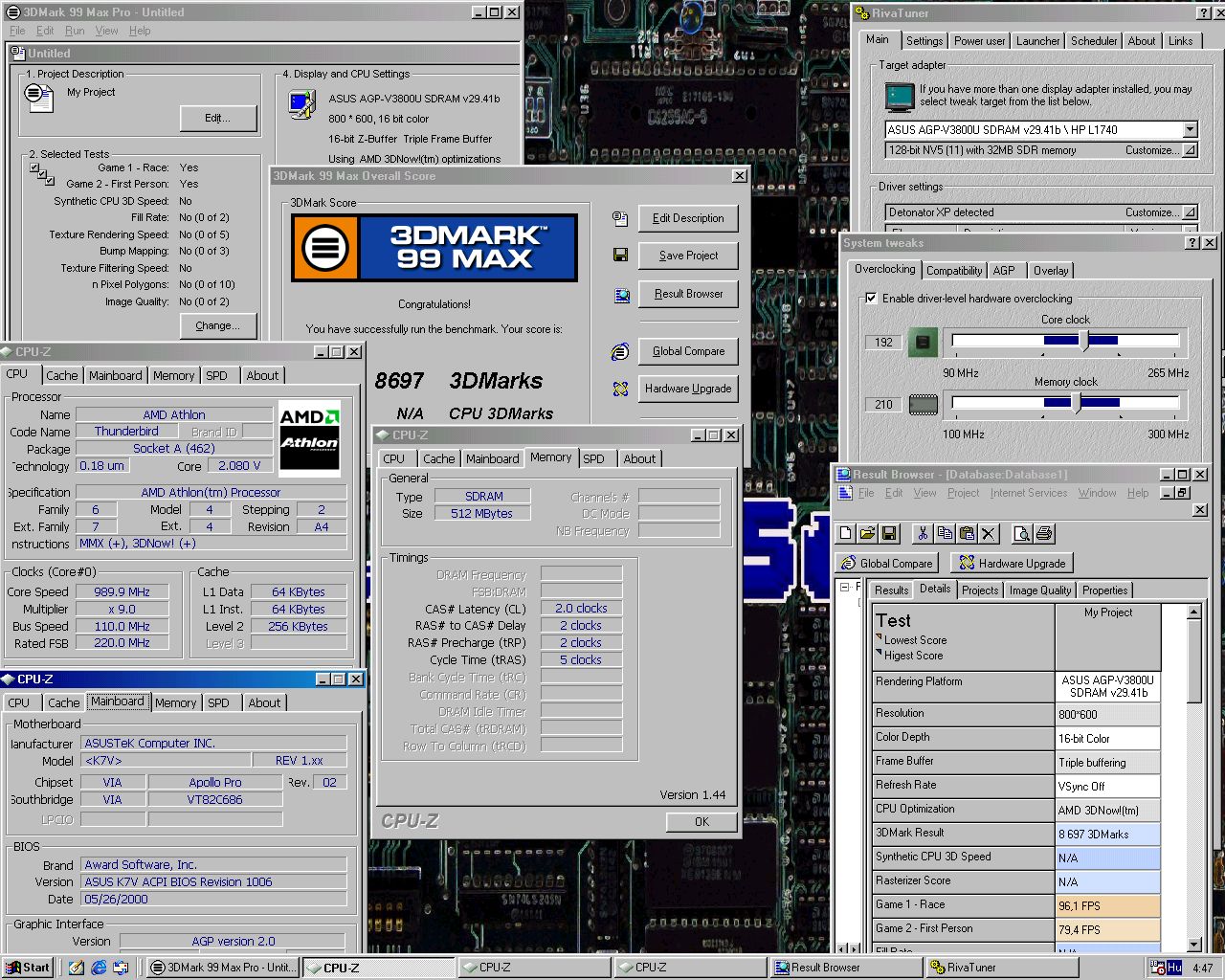1225x980 pixels.
Task: Click Show Desktop icon in quick launch
Action: (x=77, y=968)
